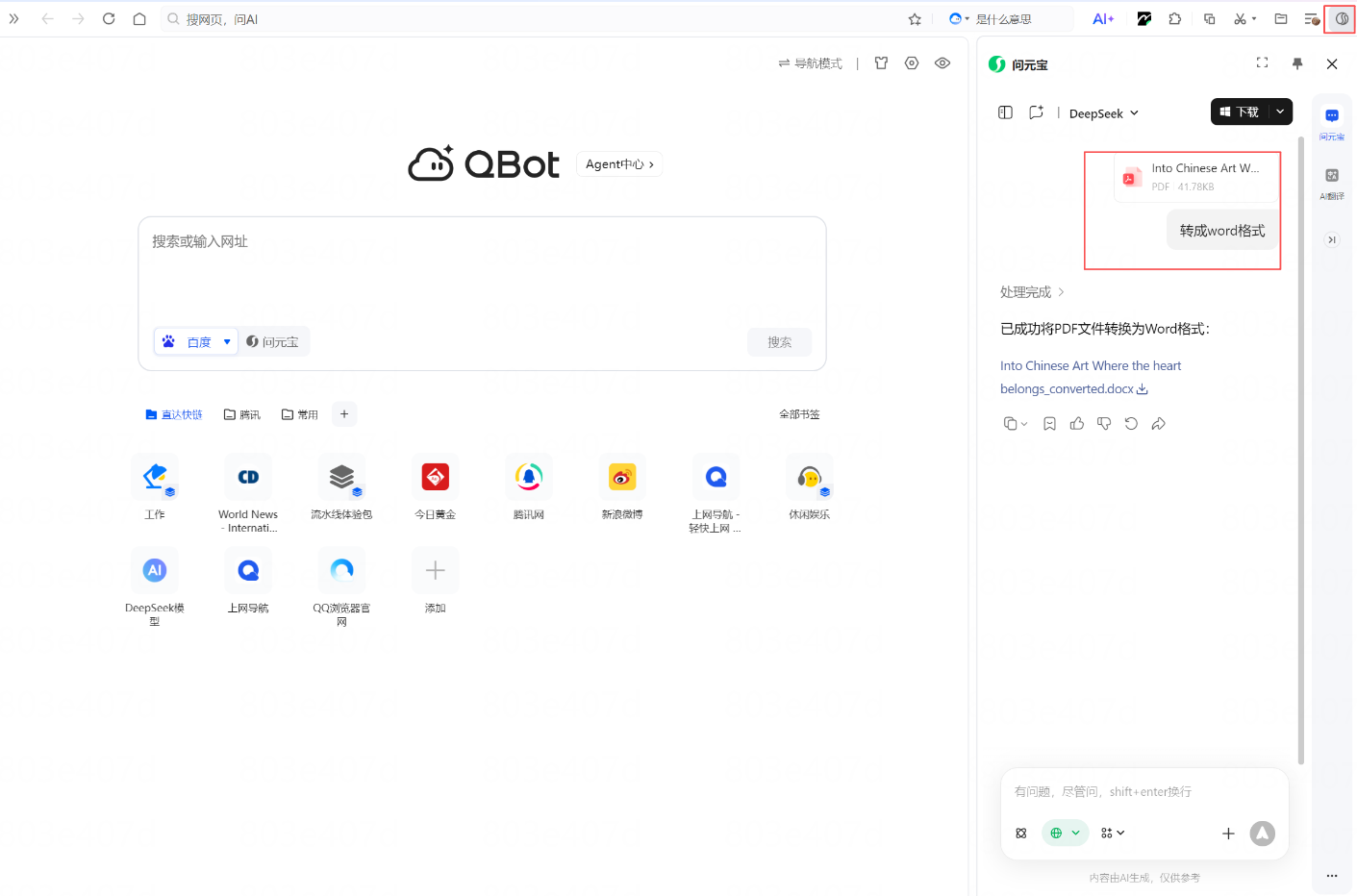Open the extensions puzzle icon
Screen dimensions: 1357x896
pos(1174,19)
